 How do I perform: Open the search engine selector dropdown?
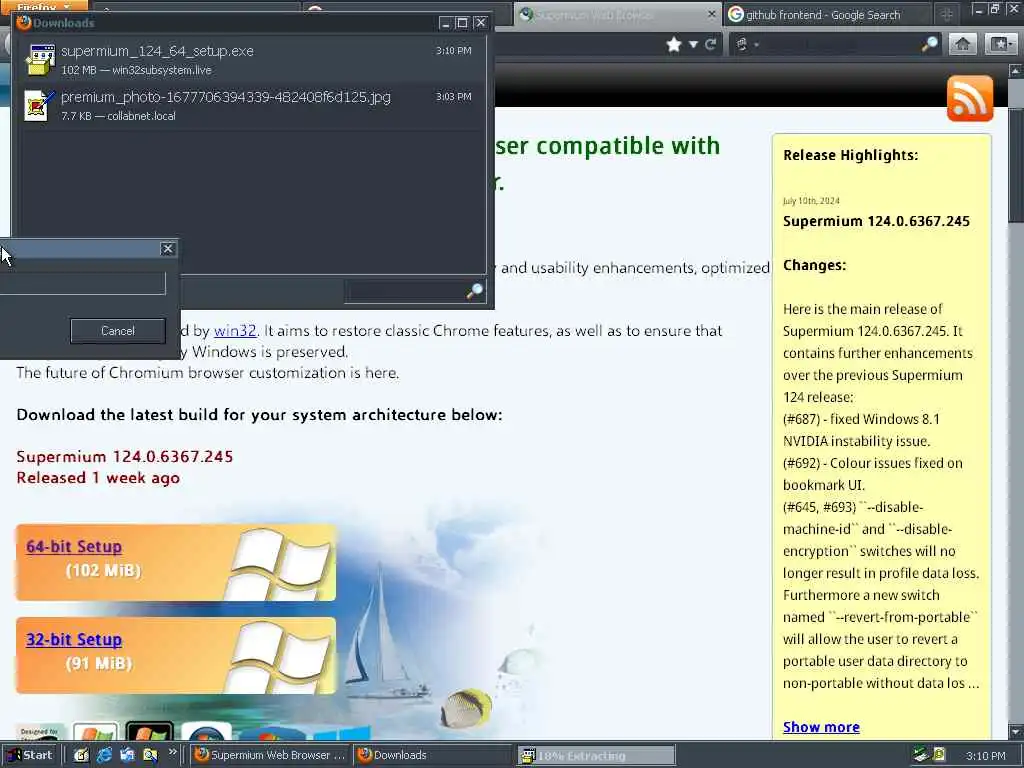click(x=746, y=44)
